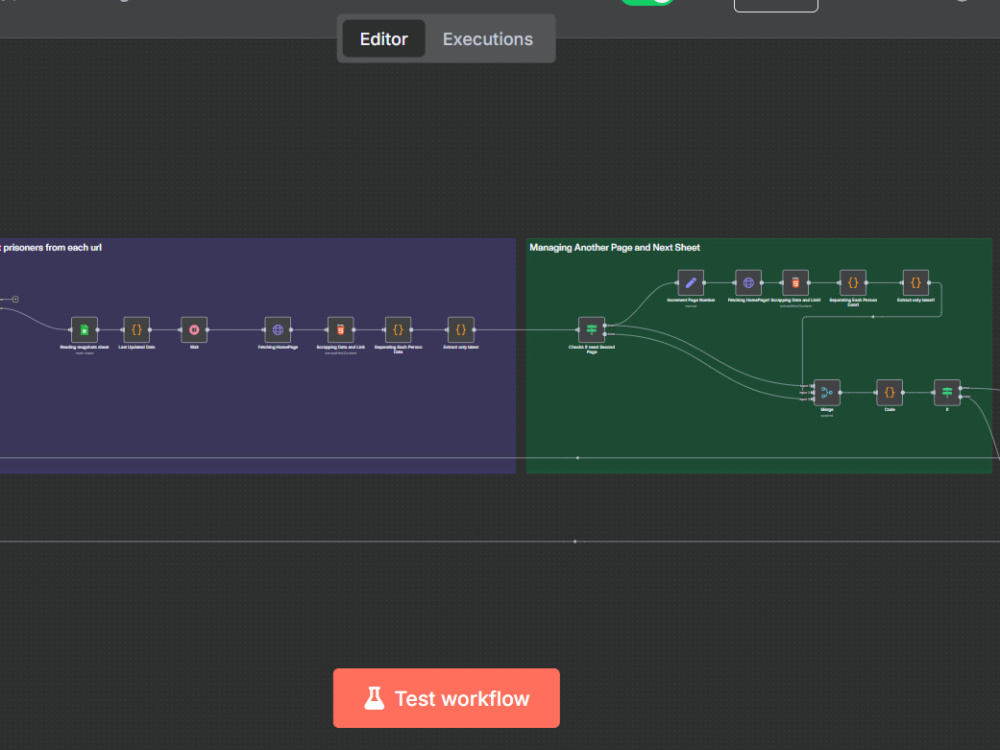This screenshot has height=750, width=1000.
Task: Toggle the workflow active switch
Action: tap(647, 2)
